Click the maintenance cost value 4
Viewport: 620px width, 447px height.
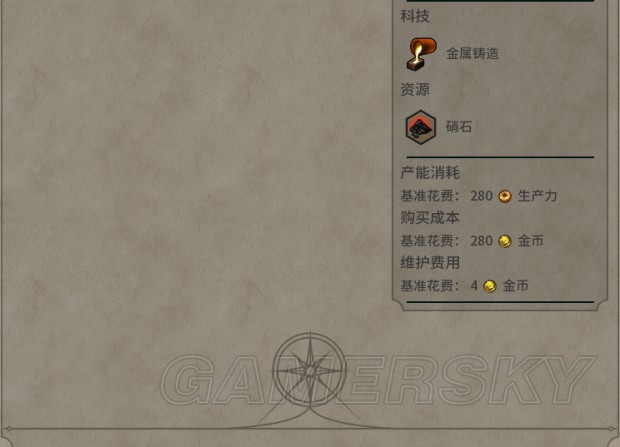[474, 286]
